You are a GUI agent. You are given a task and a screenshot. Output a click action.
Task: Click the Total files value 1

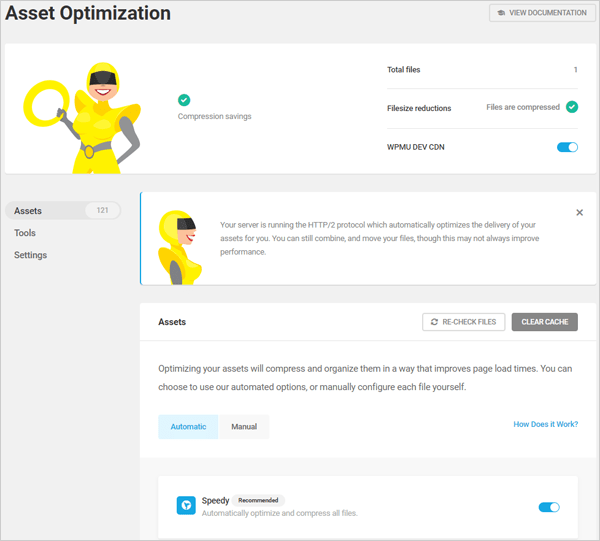point(575,70)
